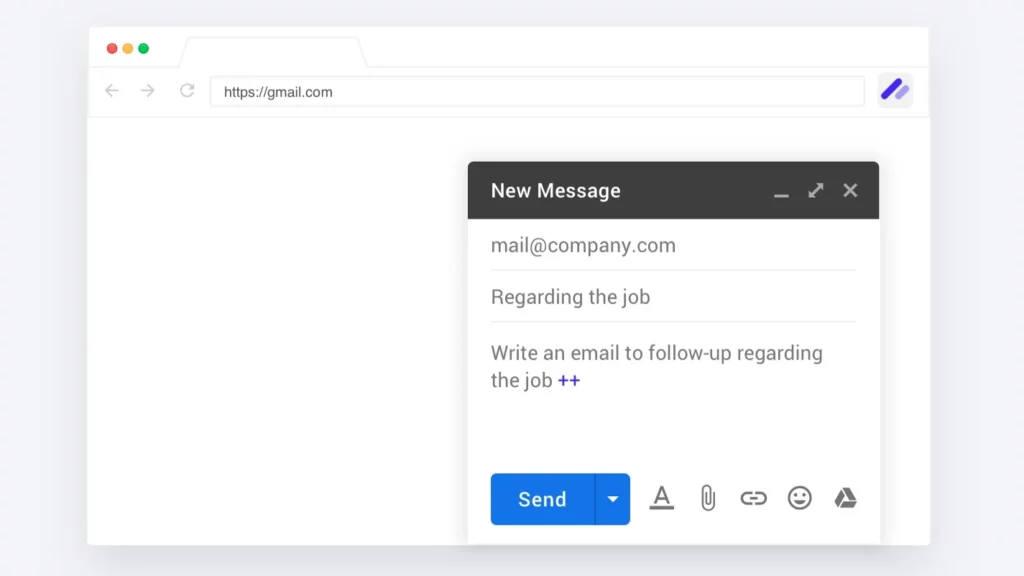Open the emoji picker
Image resolution: width=1024 pixels, height=576 pixels.
[799, 497]
